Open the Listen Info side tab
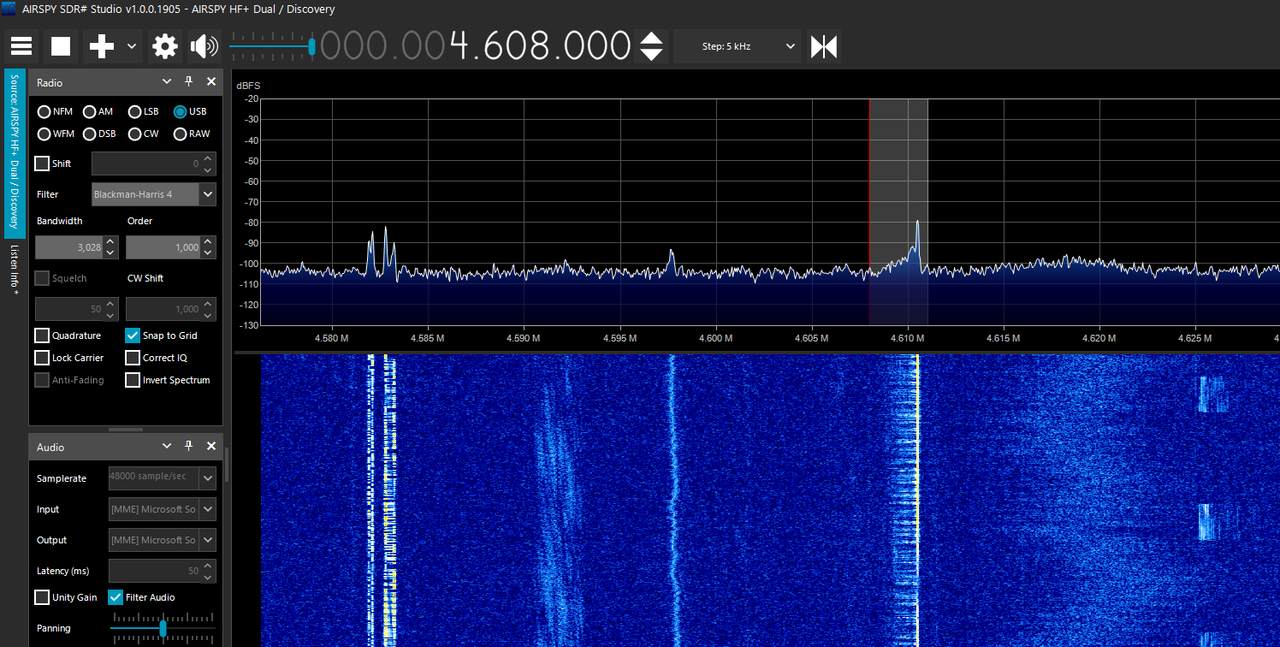The width and height of the screenshot is (1280, 647). click(x=14, y=270)
